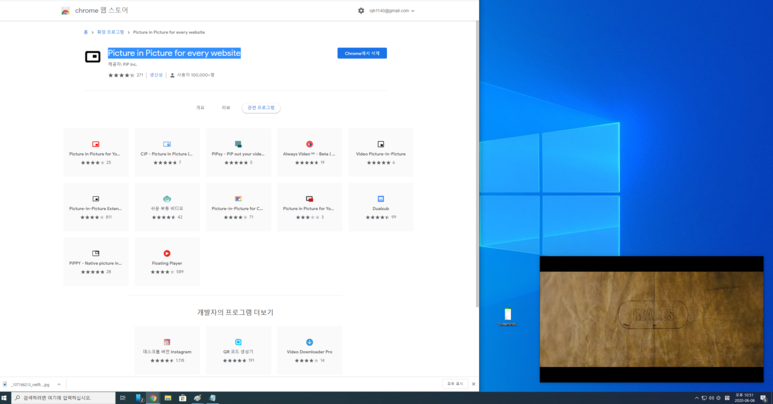Expand the account email dropdown
Viewport: 773px width, 404px height.
point(392,10)
